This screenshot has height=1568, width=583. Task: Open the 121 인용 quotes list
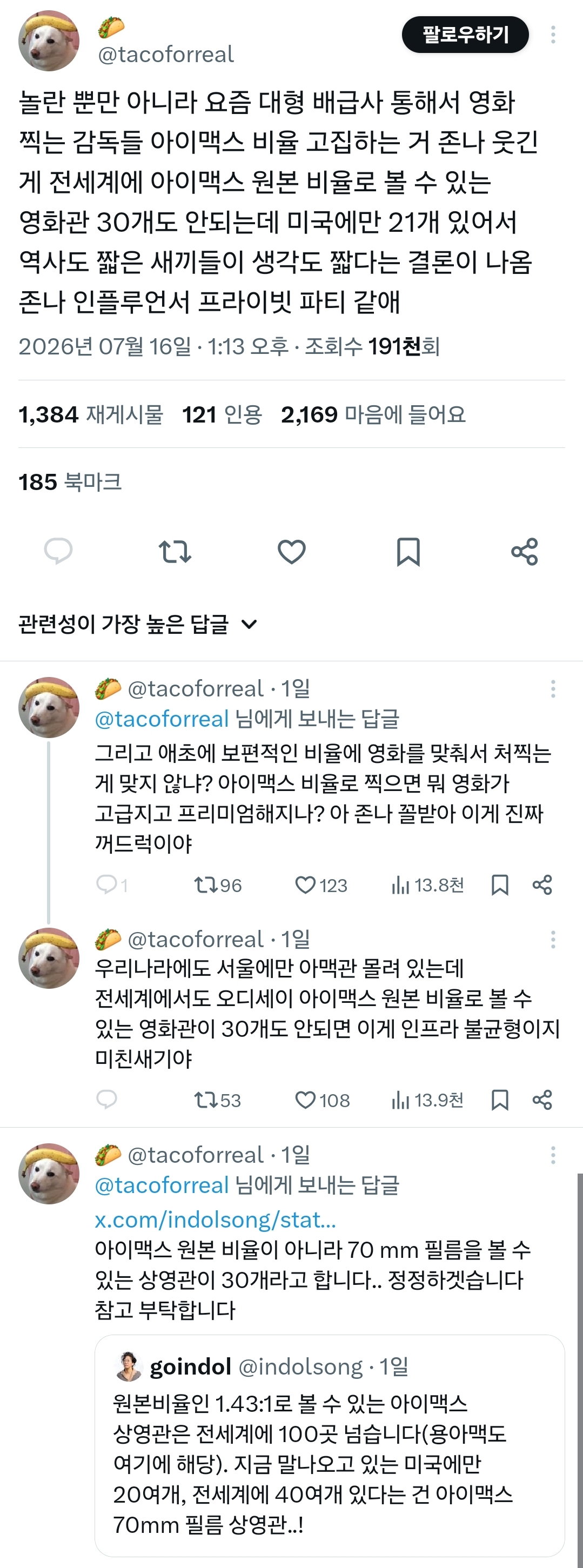click(x=222, y=414)
